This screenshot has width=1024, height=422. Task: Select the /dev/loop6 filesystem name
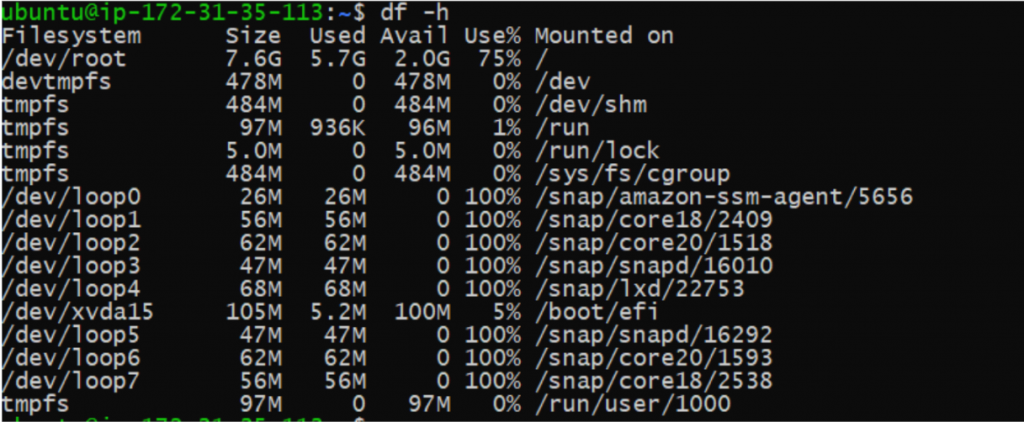tap(71, 358)
